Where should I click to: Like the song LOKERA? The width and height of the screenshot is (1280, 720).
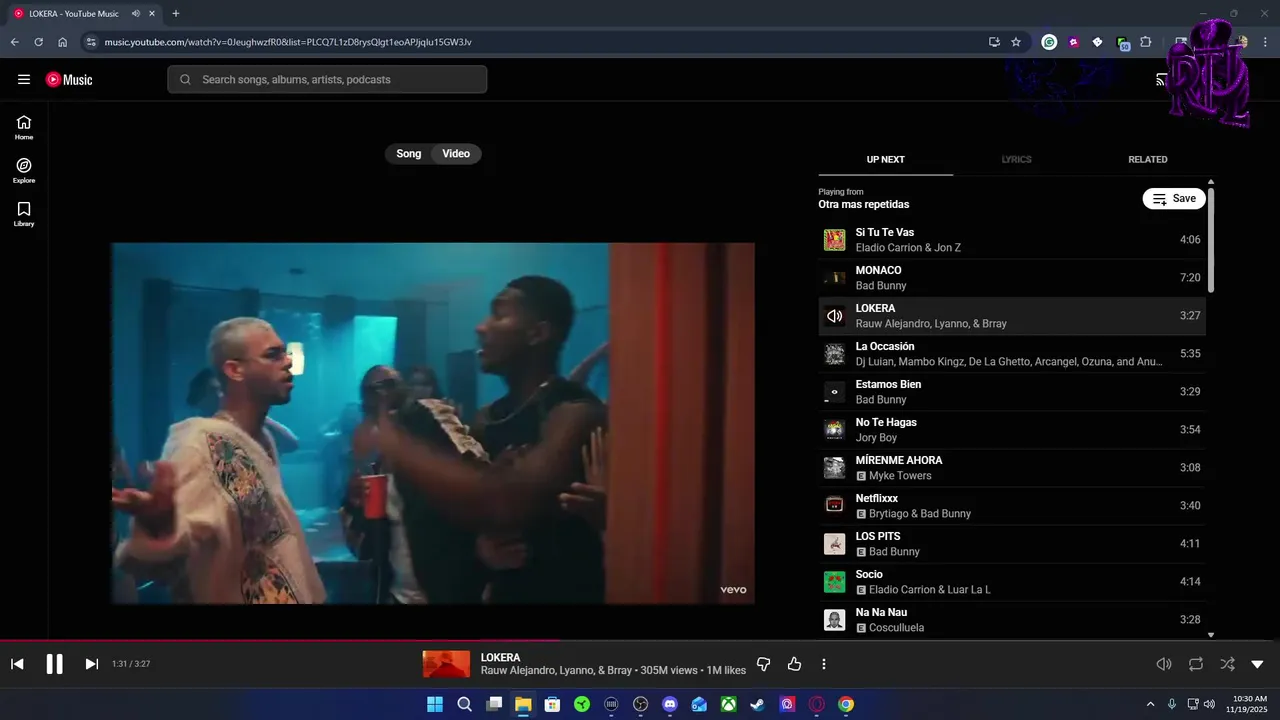tap(795, 664)
